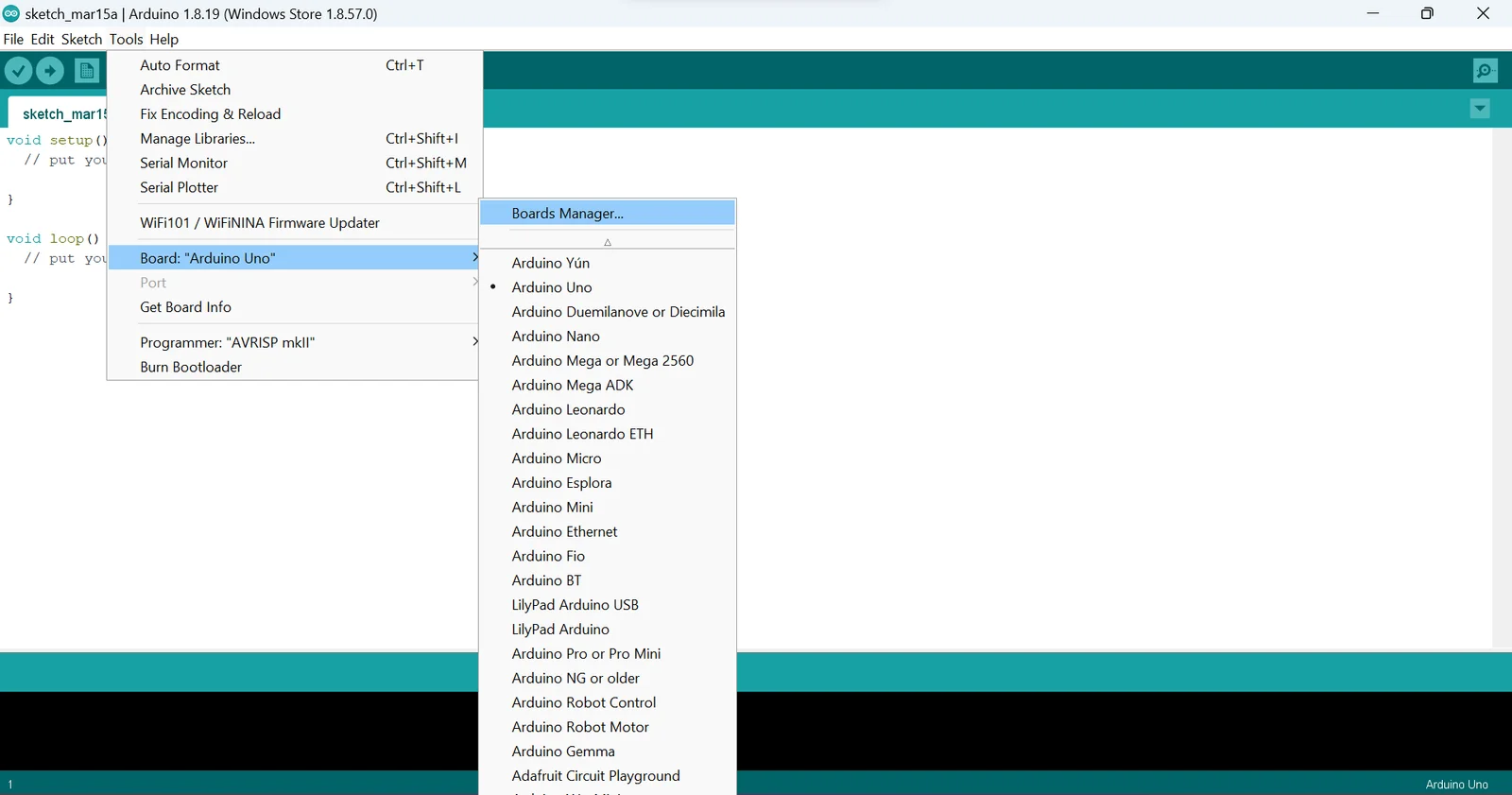This screenshot has width=1512, height=795.
Task: Select Arduino NG or older
Action: click(x=608, y=679)
